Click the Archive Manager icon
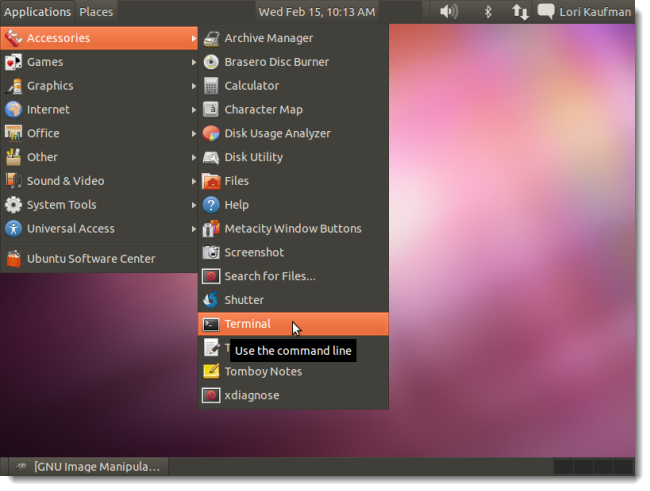 pos(211,39)
